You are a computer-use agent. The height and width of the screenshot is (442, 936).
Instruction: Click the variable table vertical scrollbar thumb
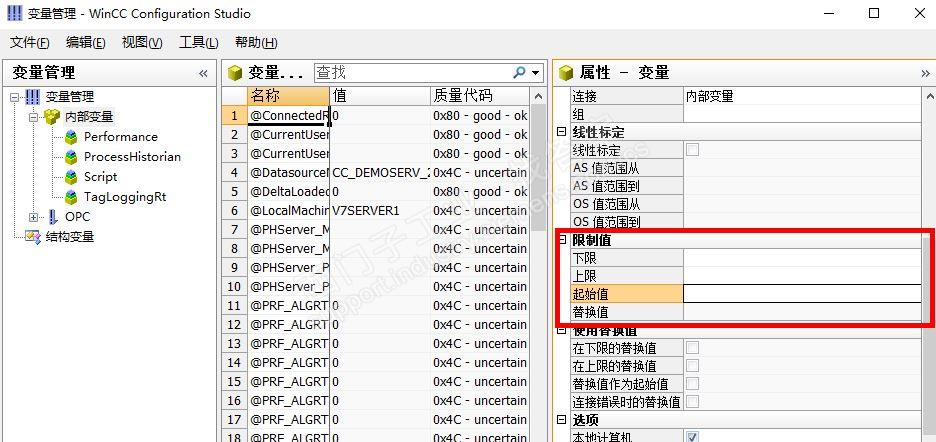(538, 167)
